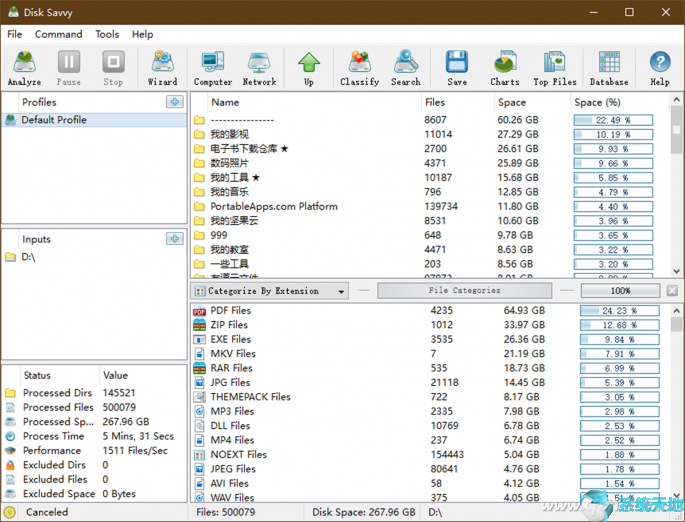This screenshot has width=685, height=522.
Task: Add a new input with plus button
Action: (175, 239)
